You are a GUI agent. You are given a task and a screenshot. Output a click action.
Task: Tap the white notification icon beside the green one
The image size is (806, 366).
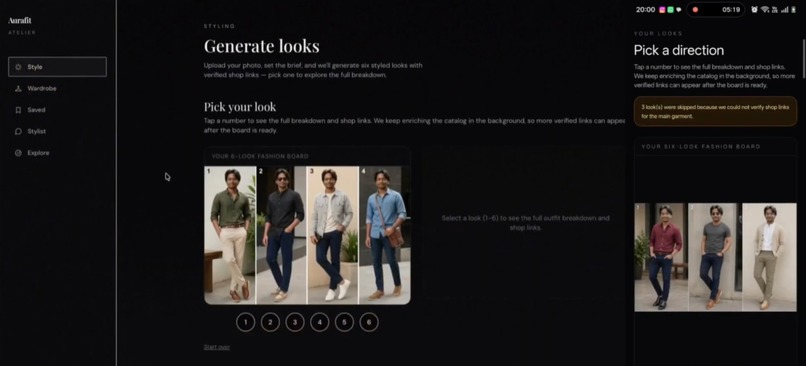point(679,10)
